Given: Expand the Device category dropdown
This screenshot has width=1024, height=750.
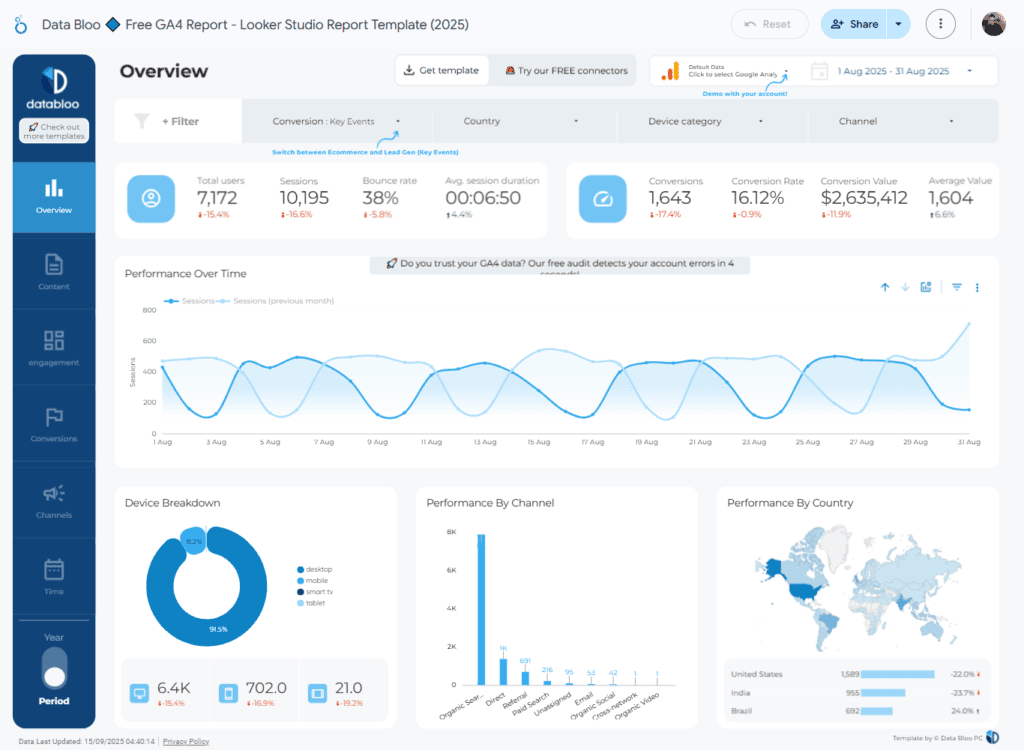Looking at the screenshot, I should 712,121.
